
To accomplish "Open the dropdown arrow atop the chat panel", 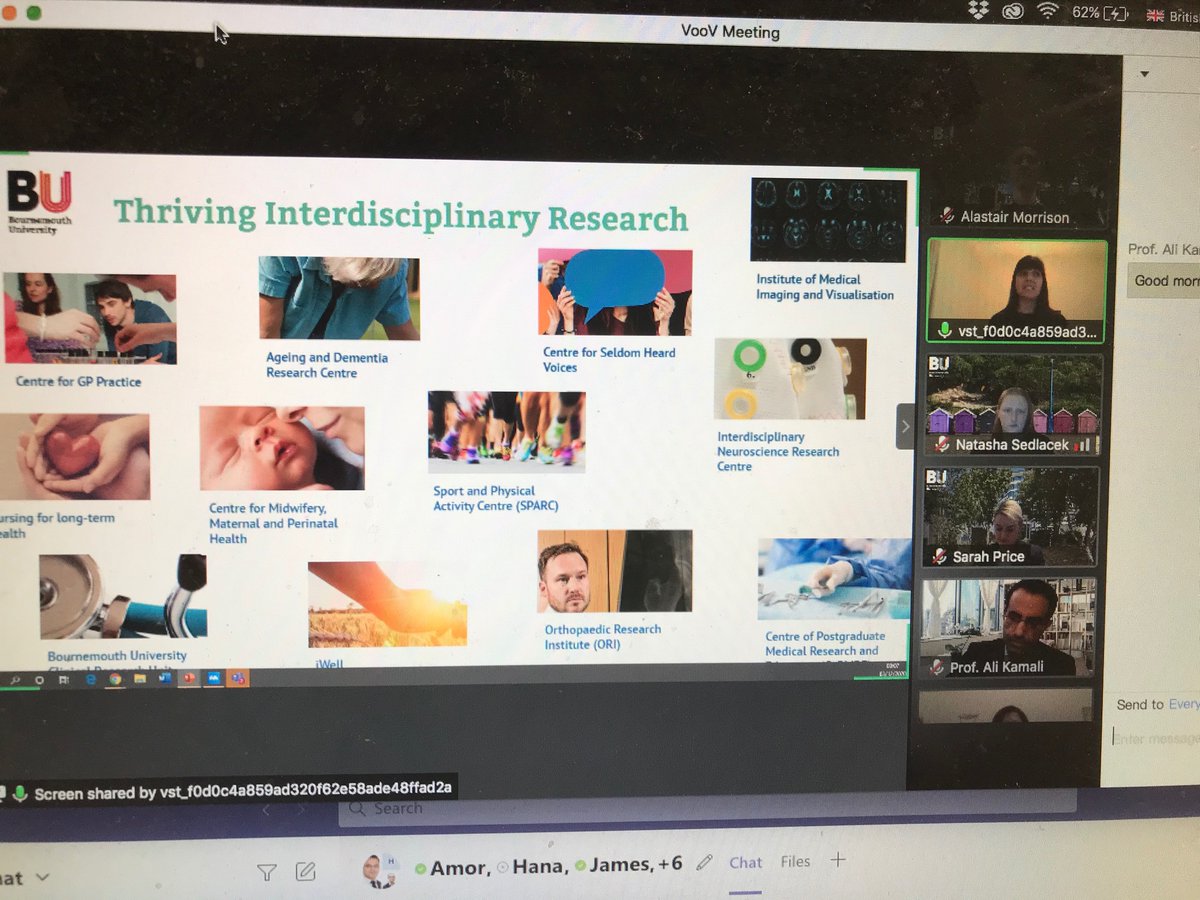I will [1145, 74].
